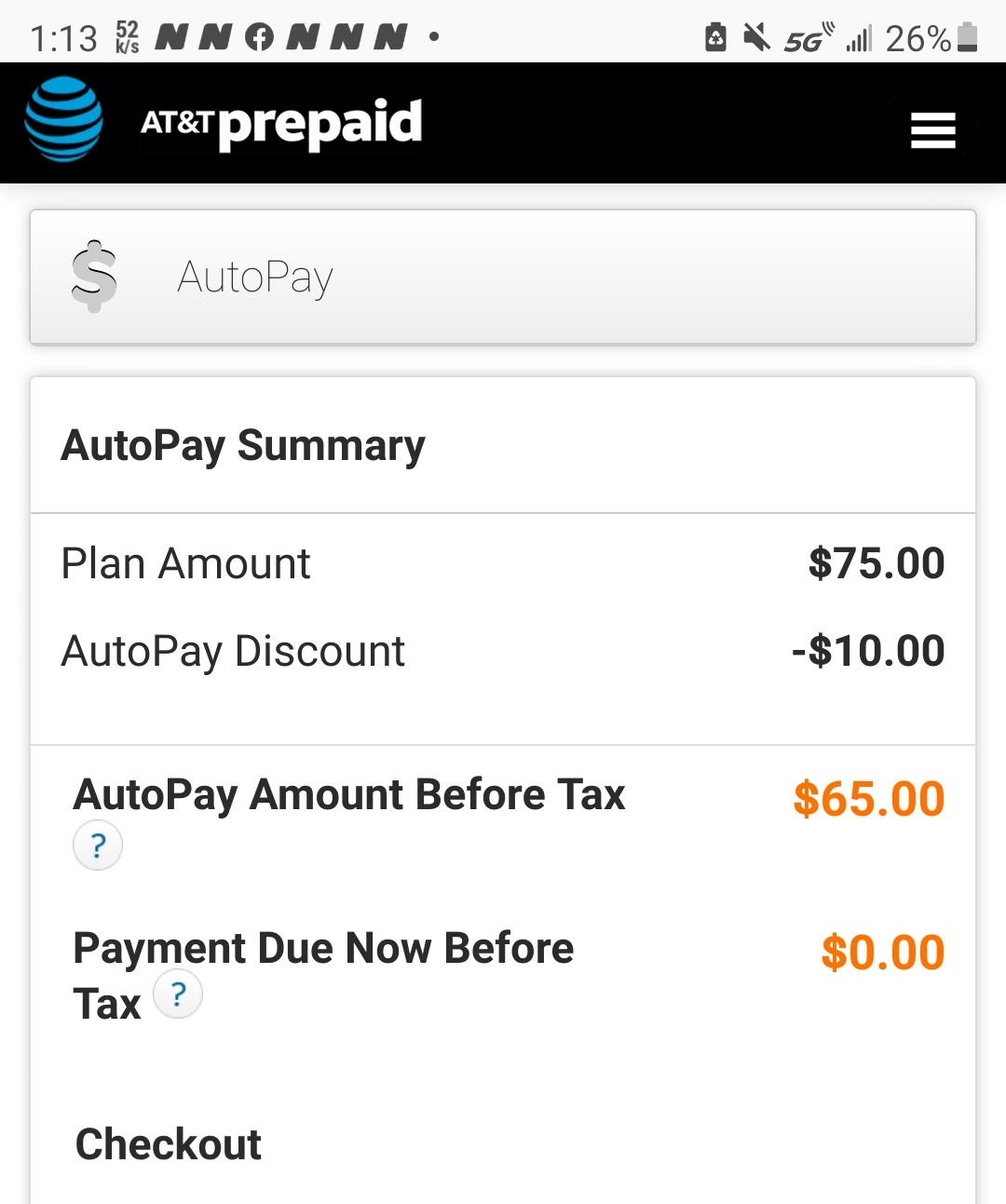Select the AT&T prepaid header text

pos(281,122)
